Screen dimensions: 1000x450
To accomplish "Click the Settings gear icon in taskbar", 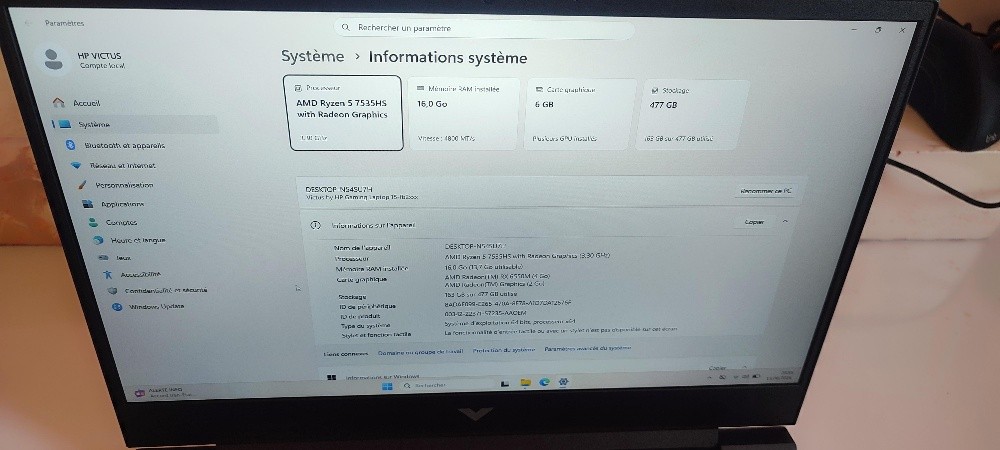I will point(563,382).
